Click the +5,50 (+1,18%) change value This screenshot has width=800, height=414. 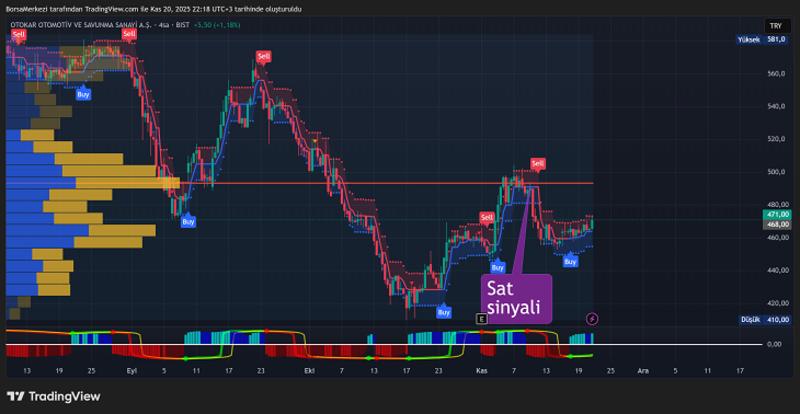click(217, 25)
